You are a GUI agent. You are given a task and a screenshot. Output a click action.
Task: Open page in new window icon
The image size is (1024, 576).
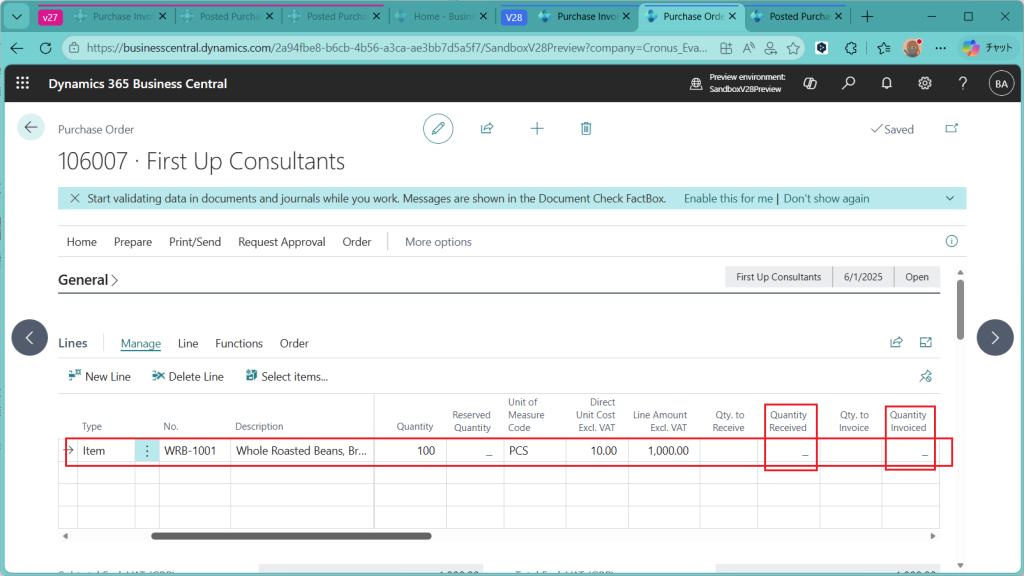(951, 128)
